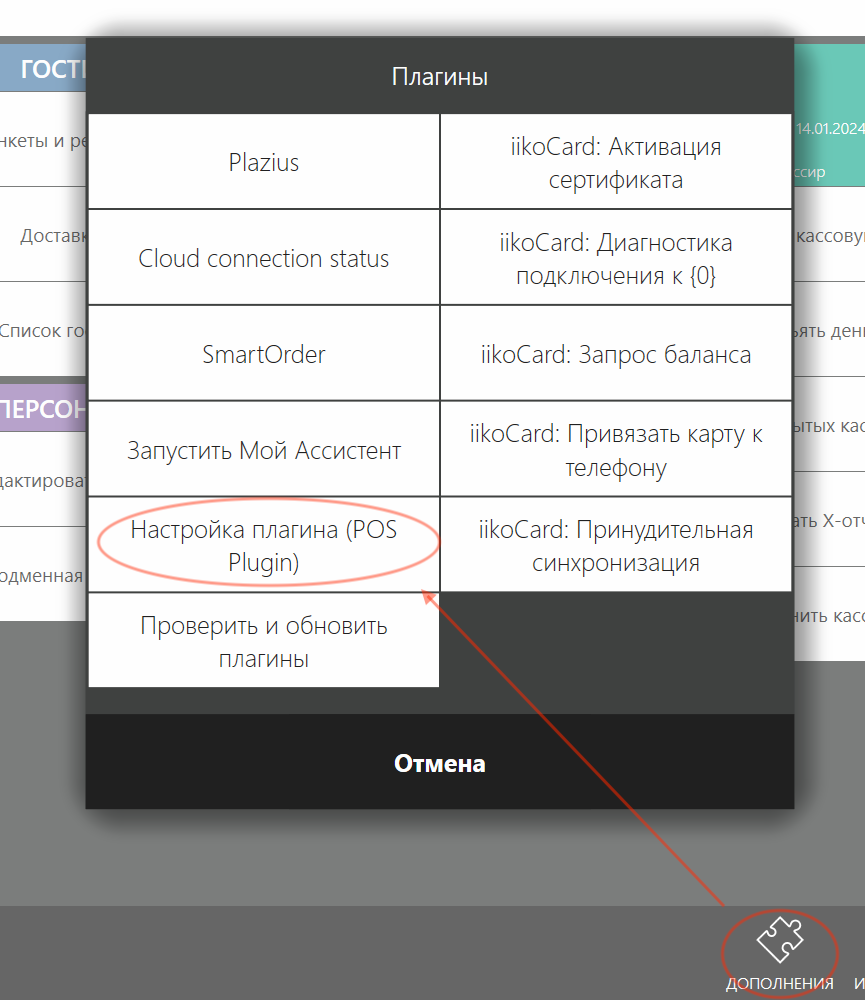Screen dimensions: 865x1000
Task: Open Cloud connection status plugin
Action: pos(263,258)
